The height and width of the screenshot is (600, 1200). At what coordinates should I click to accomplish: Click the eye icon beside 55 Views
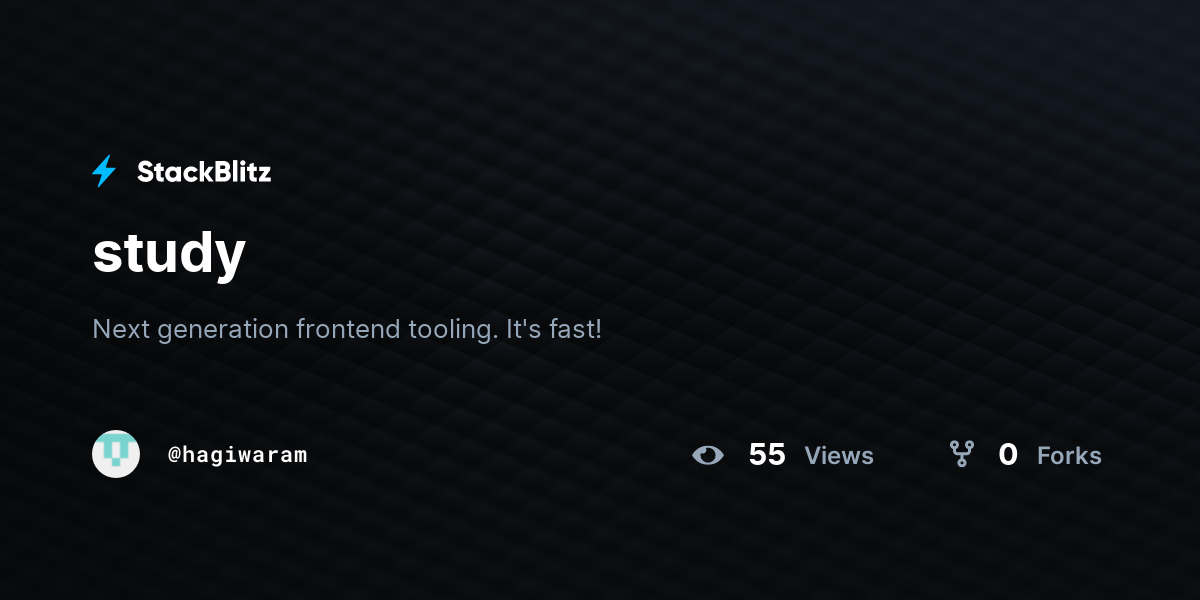pyautogui.click(x=708, y=455)
